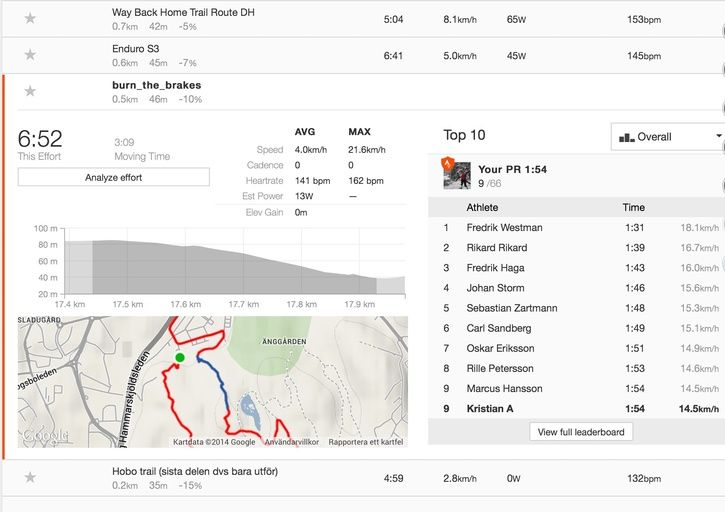The width and height of the screenshot is (725, 512).
Task: Click the athlete profile avatar thumbnail
Action: tap(456, 177)
